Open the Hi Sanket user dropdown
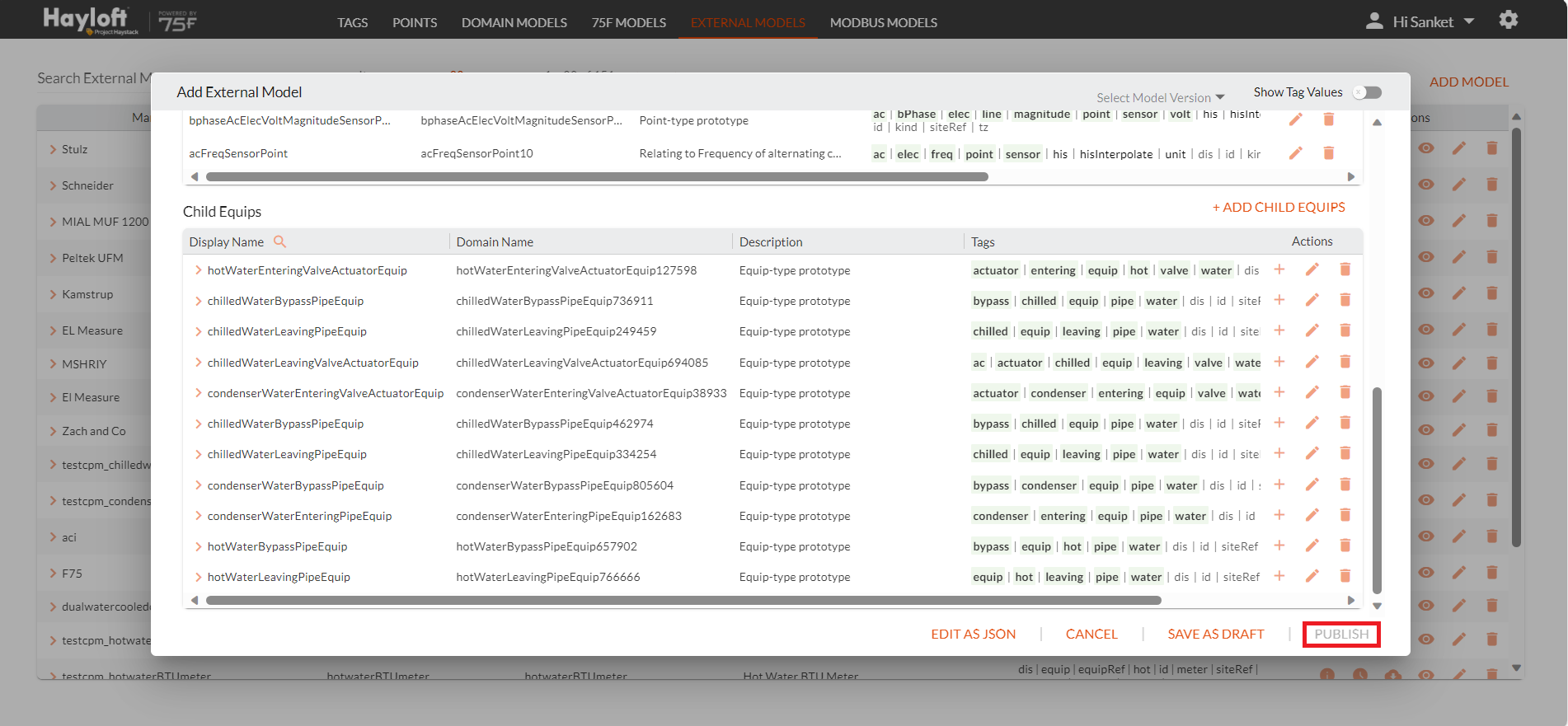This screenshot has width=1568, height=726. (x=1433, y=22)
